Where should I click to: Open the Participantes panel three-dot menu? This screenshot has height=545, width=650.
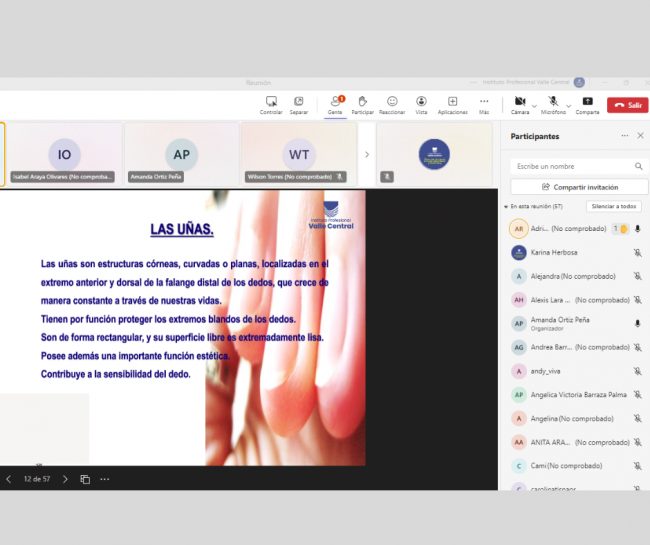[x=624, y=136]
